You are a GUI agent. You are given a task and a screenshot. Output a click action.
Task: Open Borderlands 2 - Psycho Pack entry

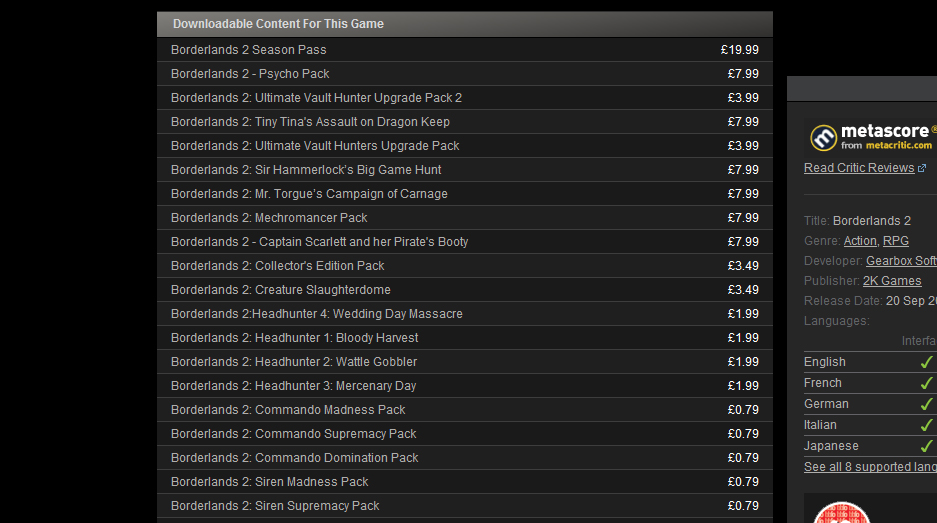tap(250, 74)
